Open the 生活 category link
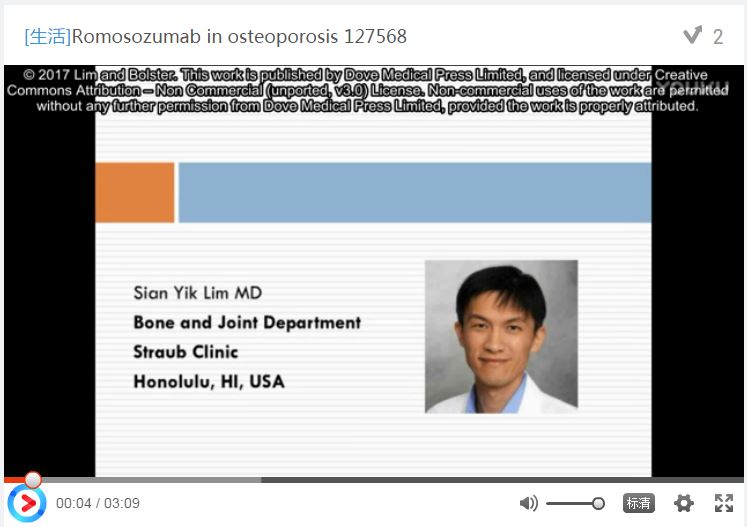747x527 pixels. (47, 37)
